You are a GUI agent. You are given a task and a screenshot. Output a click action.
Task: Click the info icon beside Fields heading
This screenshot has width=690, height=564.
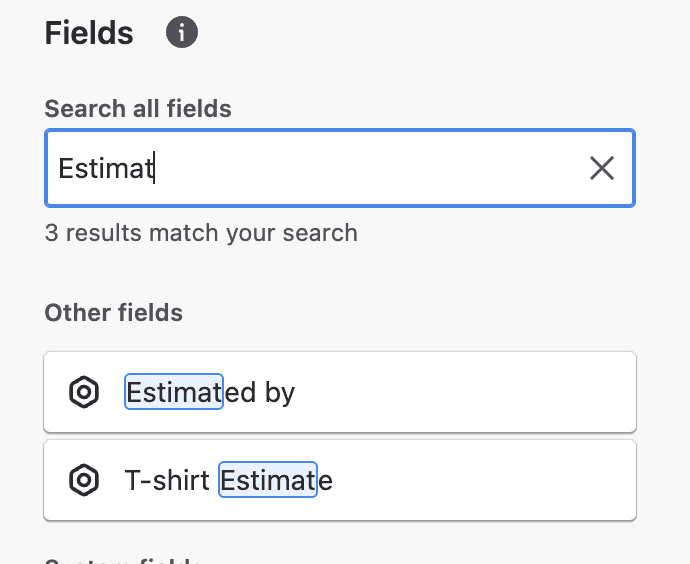(x=181, y=33)
